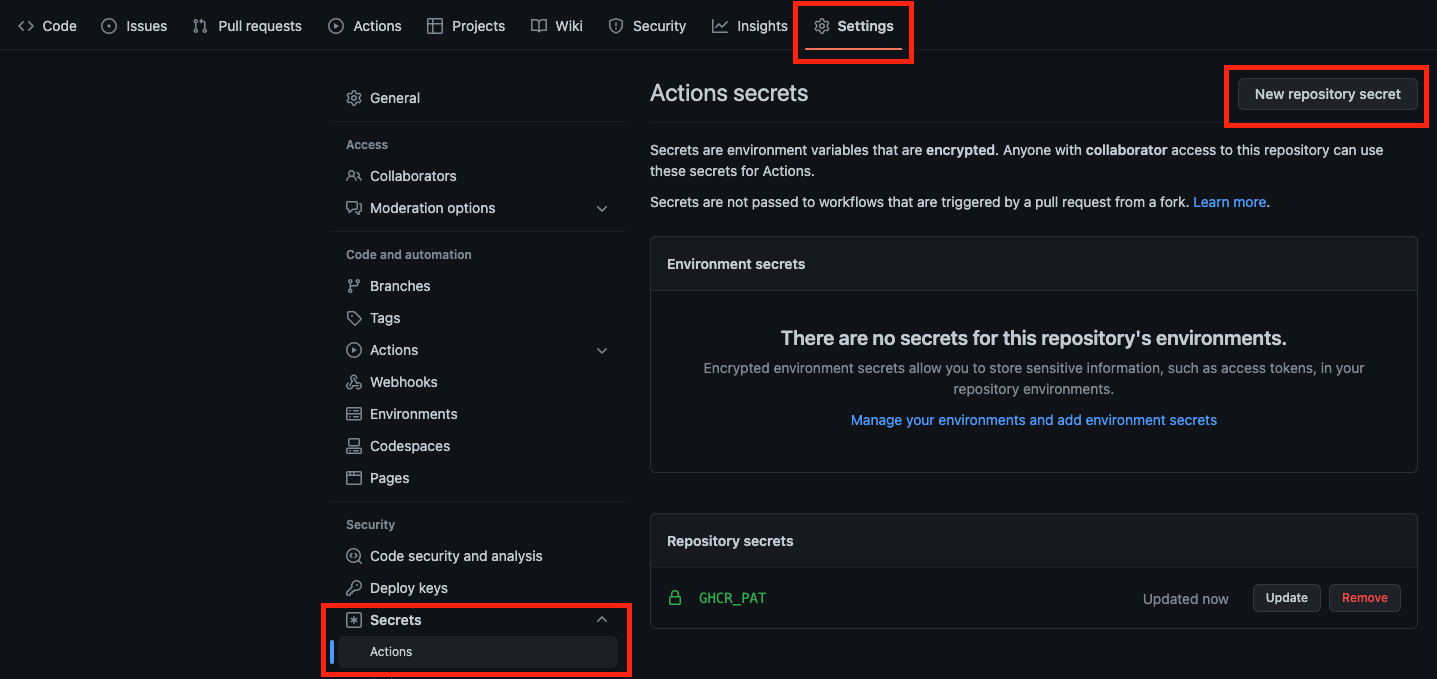Image resolution: width=1437 pixels, height=679 pixels.
Task: Collapse the Secrets section chevron
Action: [602, 619]
